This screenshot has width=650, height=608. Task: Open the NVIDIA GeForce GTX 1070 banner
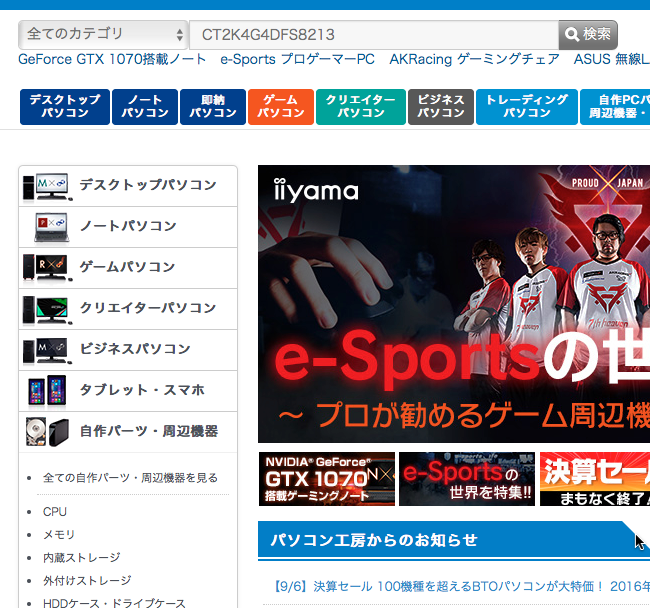point(327,479)
